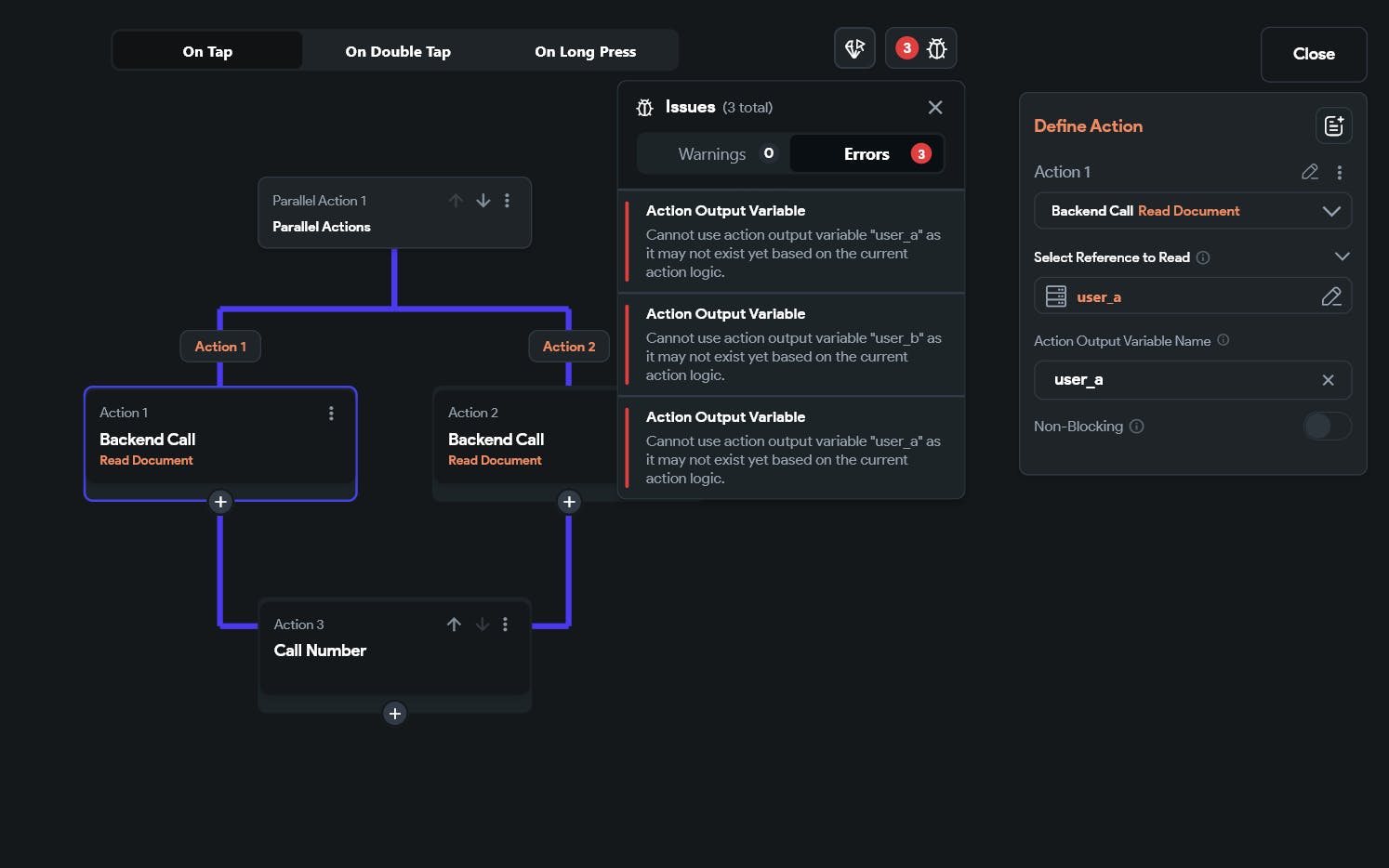This screenshot has width=1389, height=868.
Task: Click the Action 2 branch label
Action: pos(569,347)
